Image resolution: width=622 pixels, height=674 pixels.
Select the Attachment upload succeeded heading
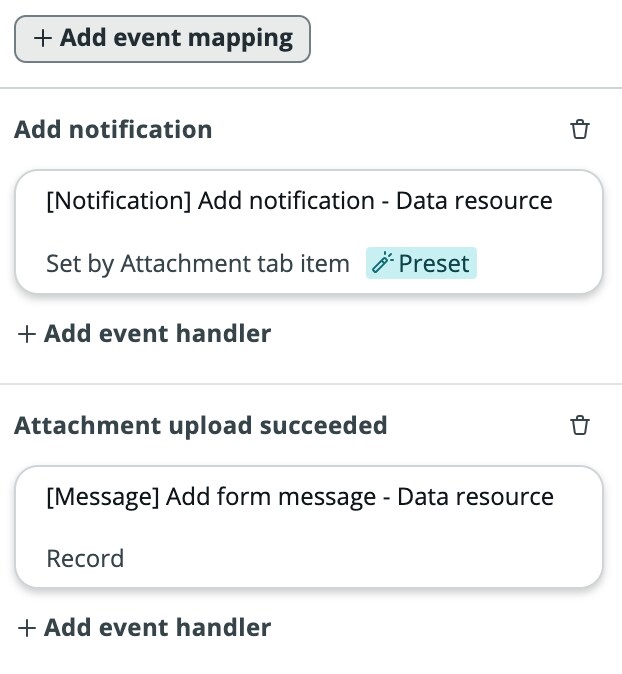pos(201,426)
